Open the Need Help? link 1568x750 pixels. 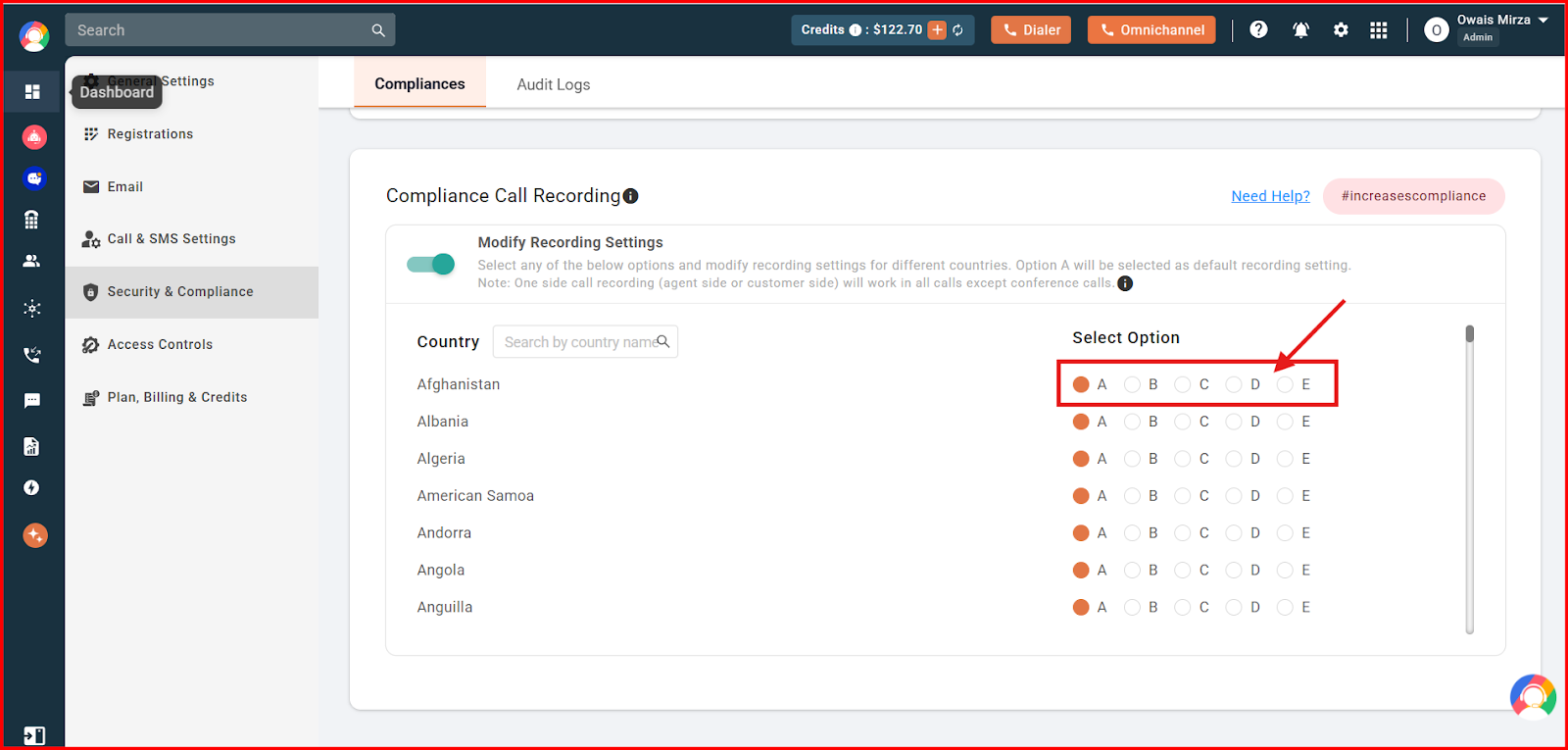click(1270, 196)
